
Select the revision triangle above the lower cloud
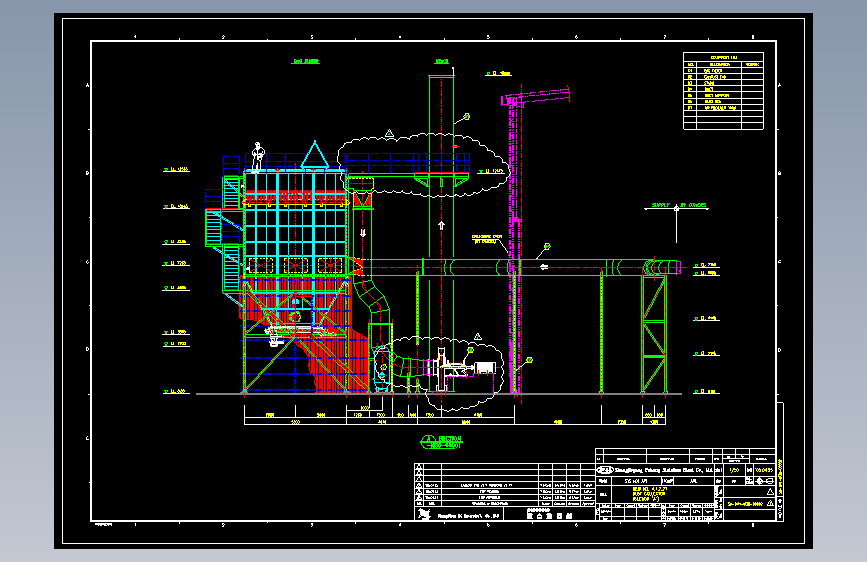pyautogui.click(x=478, y=336)
